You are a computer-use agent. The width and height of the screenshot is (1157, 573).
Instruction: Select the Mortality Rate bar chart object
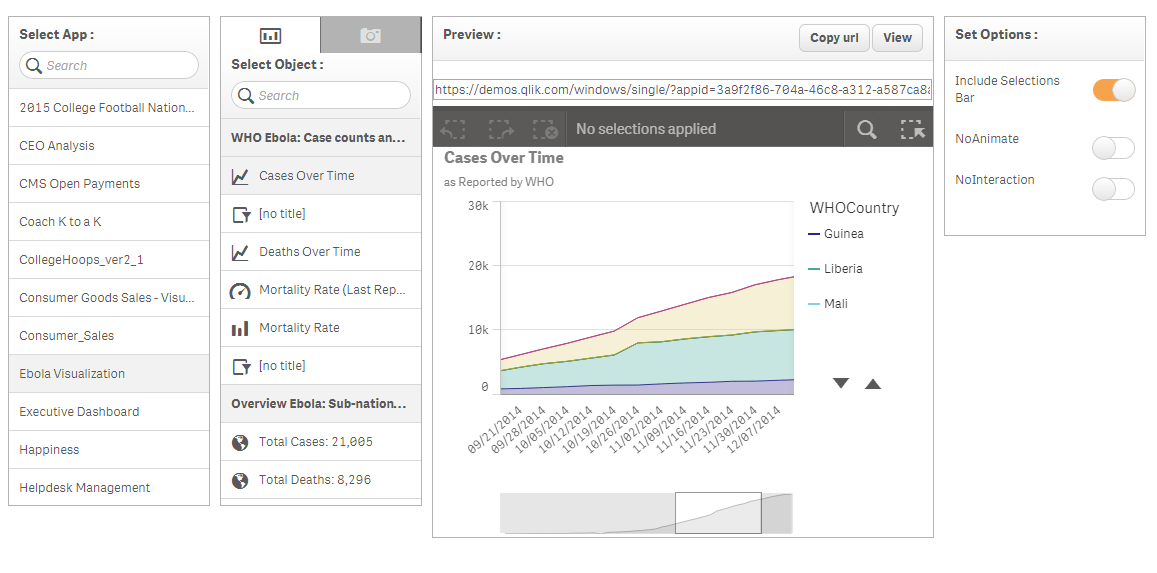click(321, 327)
